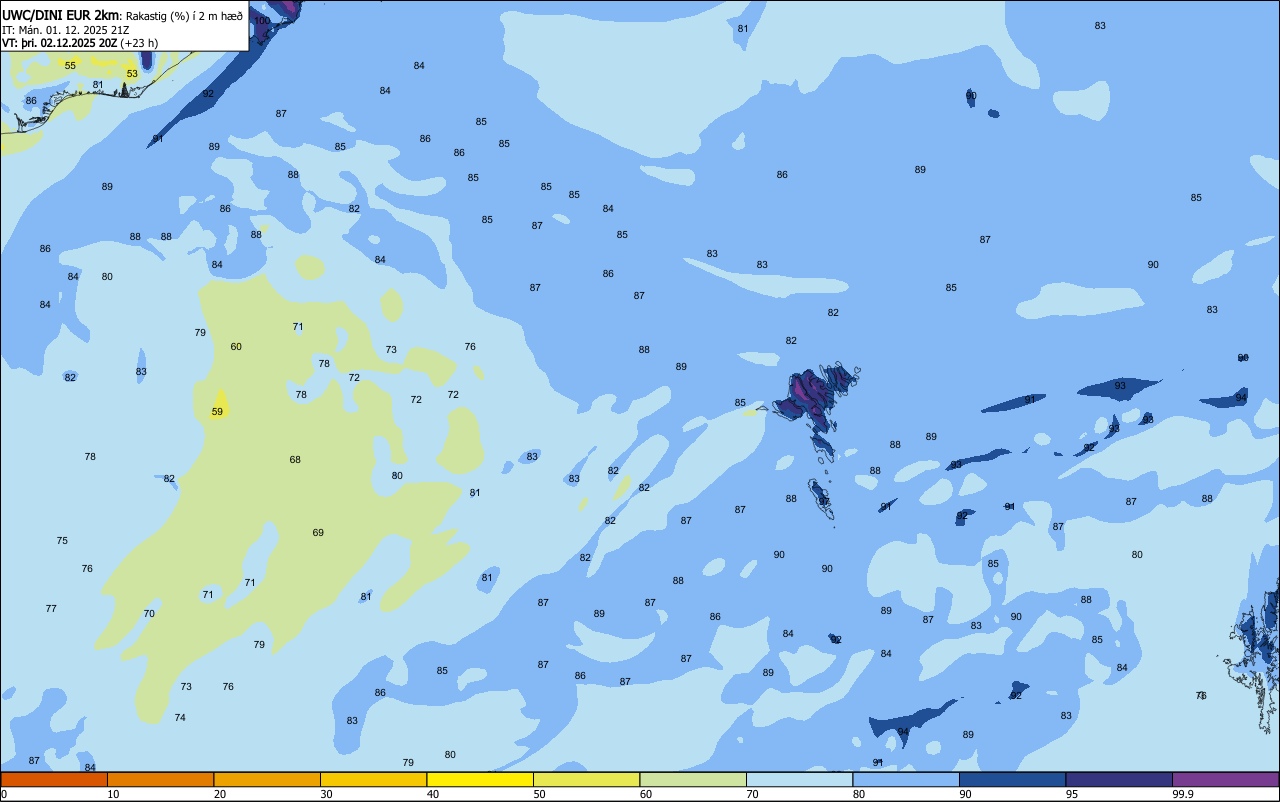
Task: Click the pale blue 70–80 legend segment
Action: [799, 779]
